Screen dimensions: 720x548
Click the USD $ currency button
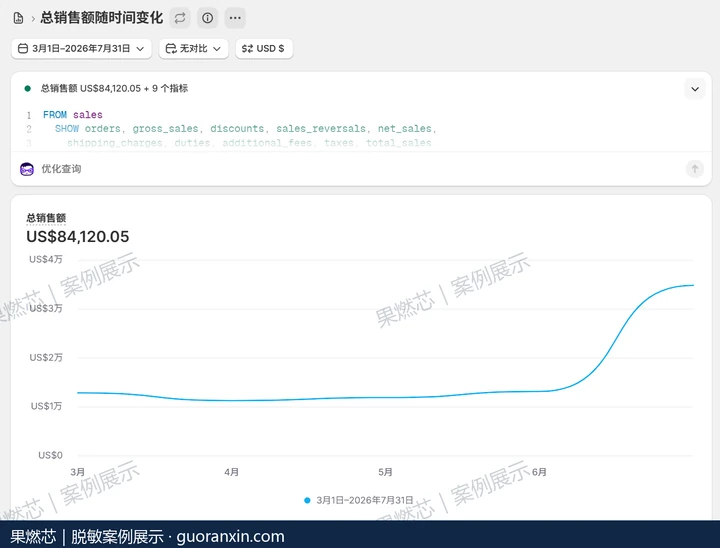pyautogui.click(x=264, y=48)
